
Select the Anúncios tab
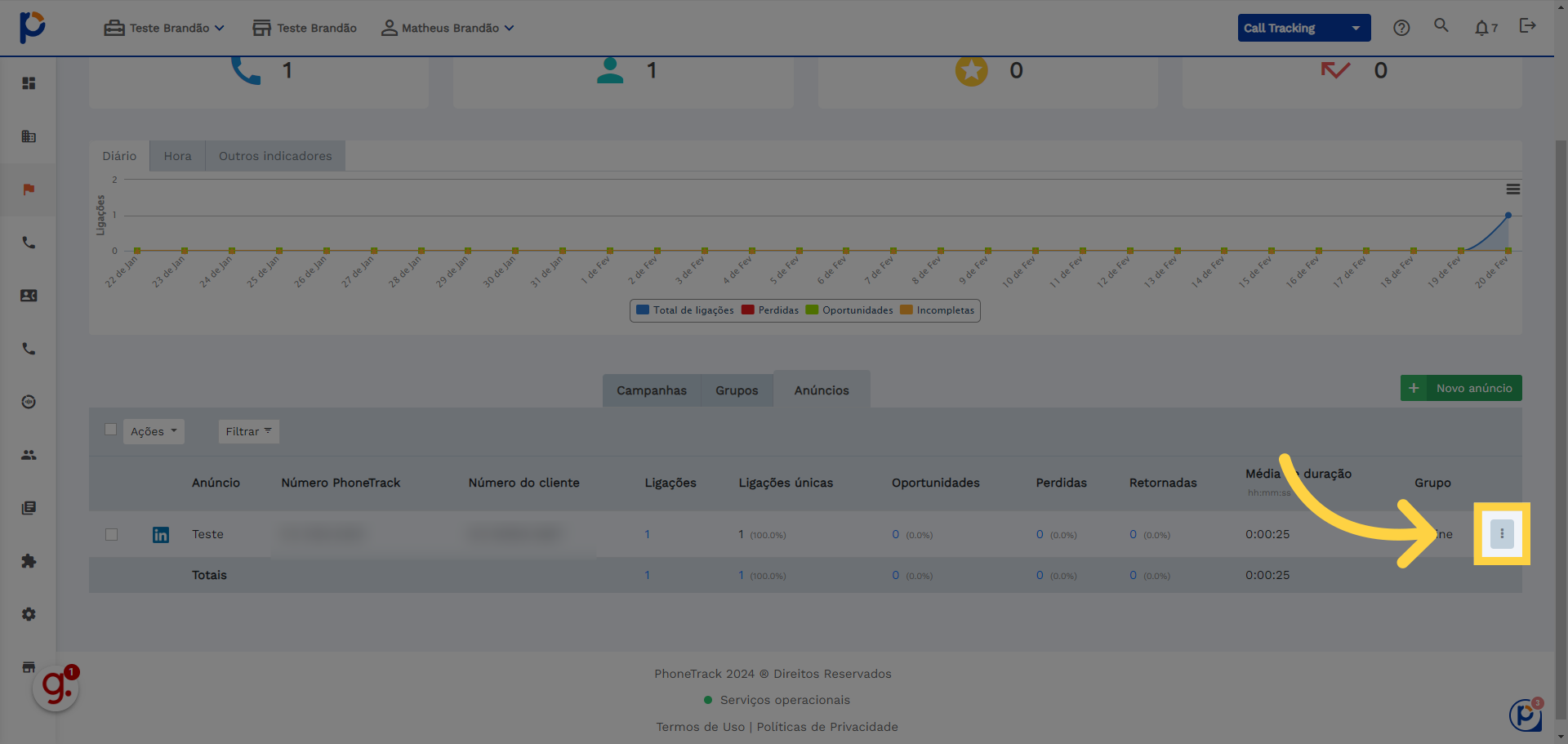[x=822, y=390]
